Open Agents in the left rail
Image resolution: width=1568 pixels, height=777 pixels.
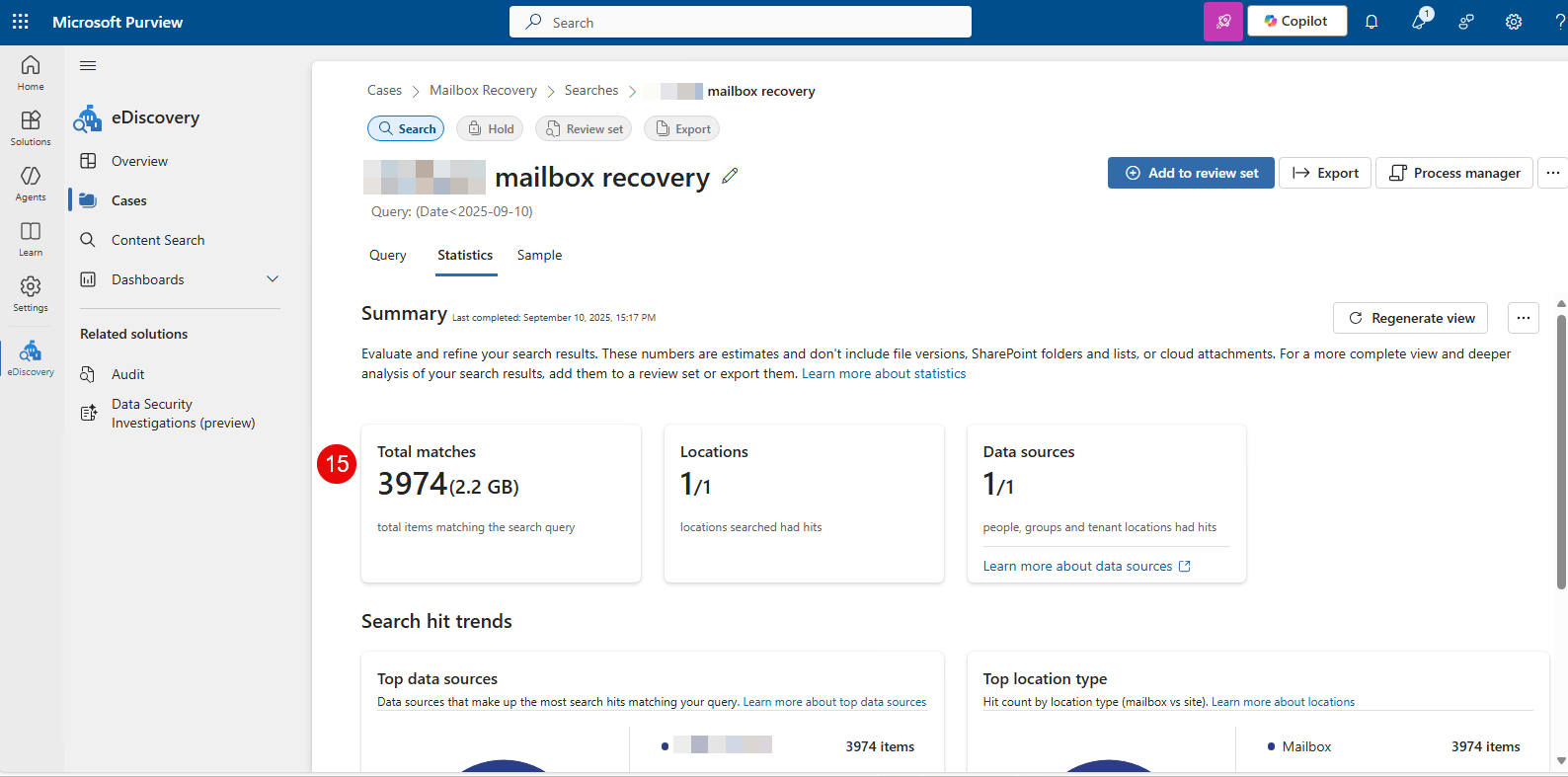[x=31, y=183]
